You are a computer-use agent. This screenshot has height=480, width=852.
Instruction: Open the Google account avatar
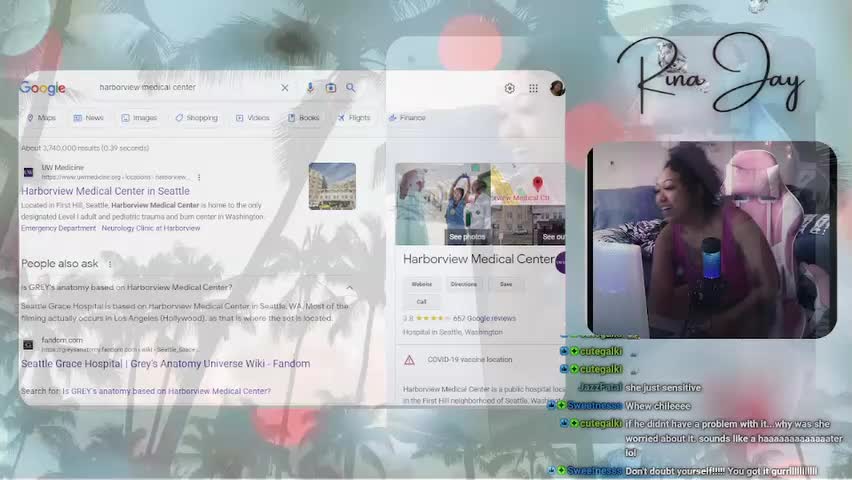557,88
